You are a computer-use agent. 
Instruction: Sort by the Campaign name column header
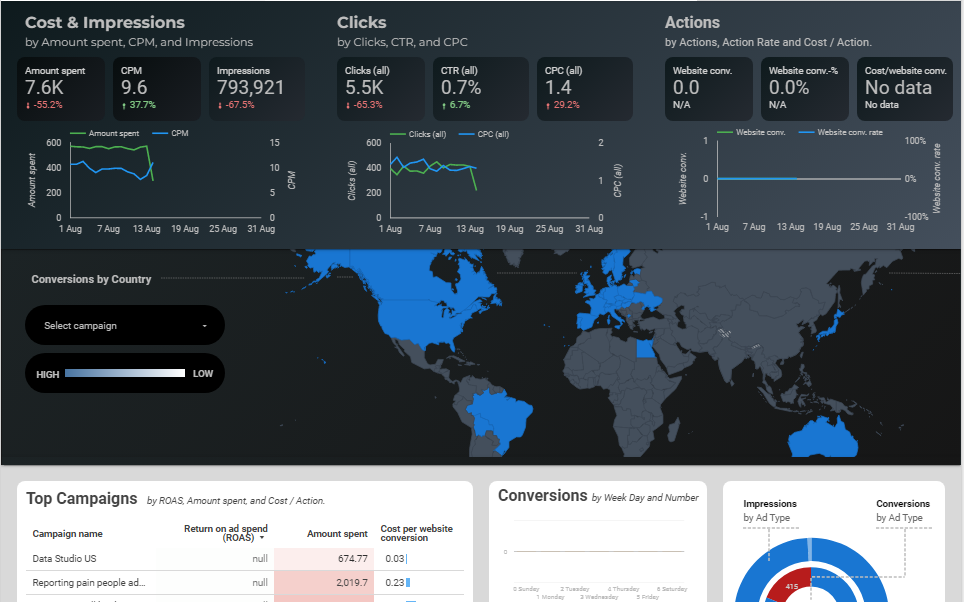68,534
